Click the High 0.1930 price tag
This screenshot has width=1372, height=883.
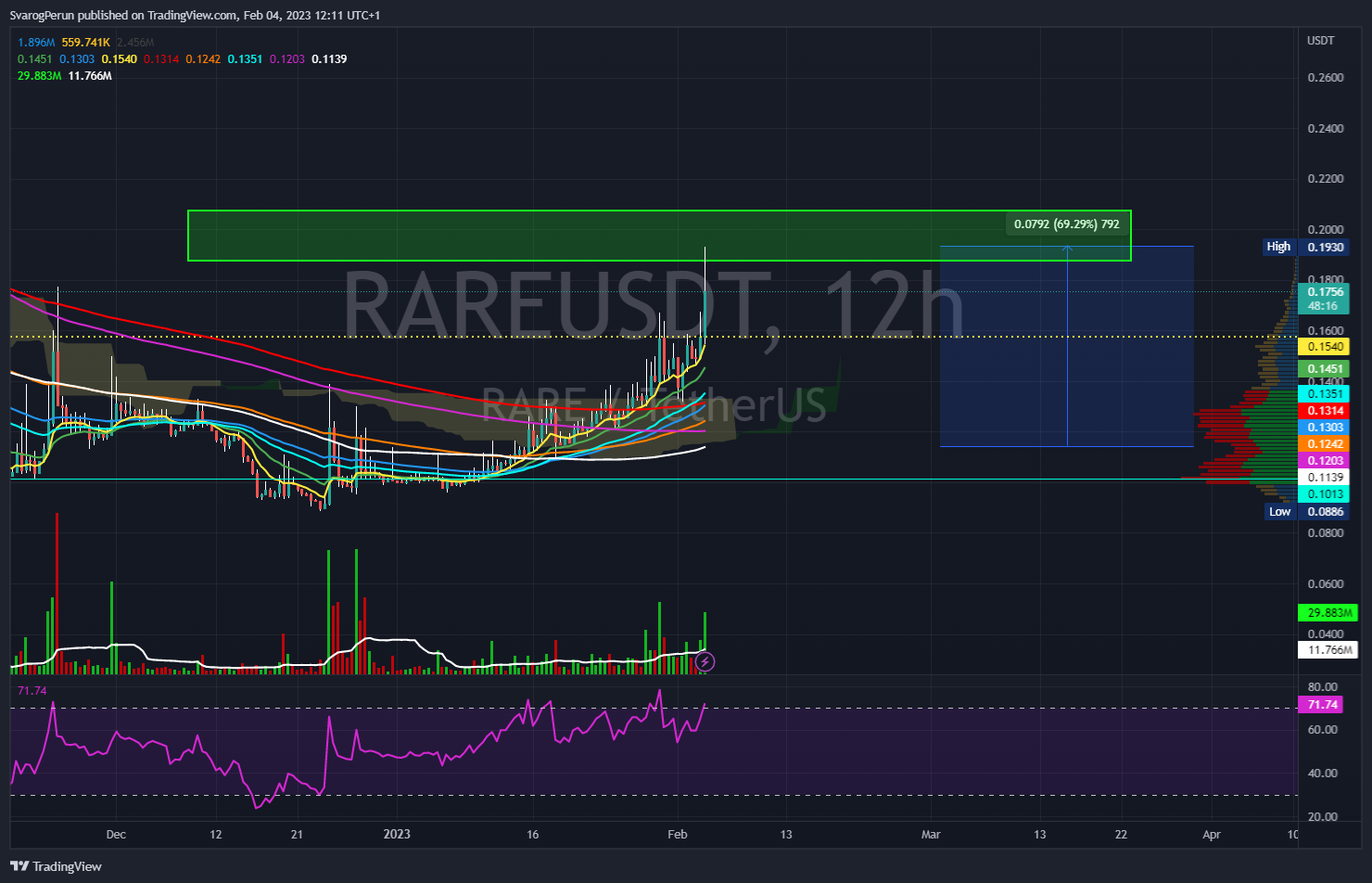point(1307,247)
